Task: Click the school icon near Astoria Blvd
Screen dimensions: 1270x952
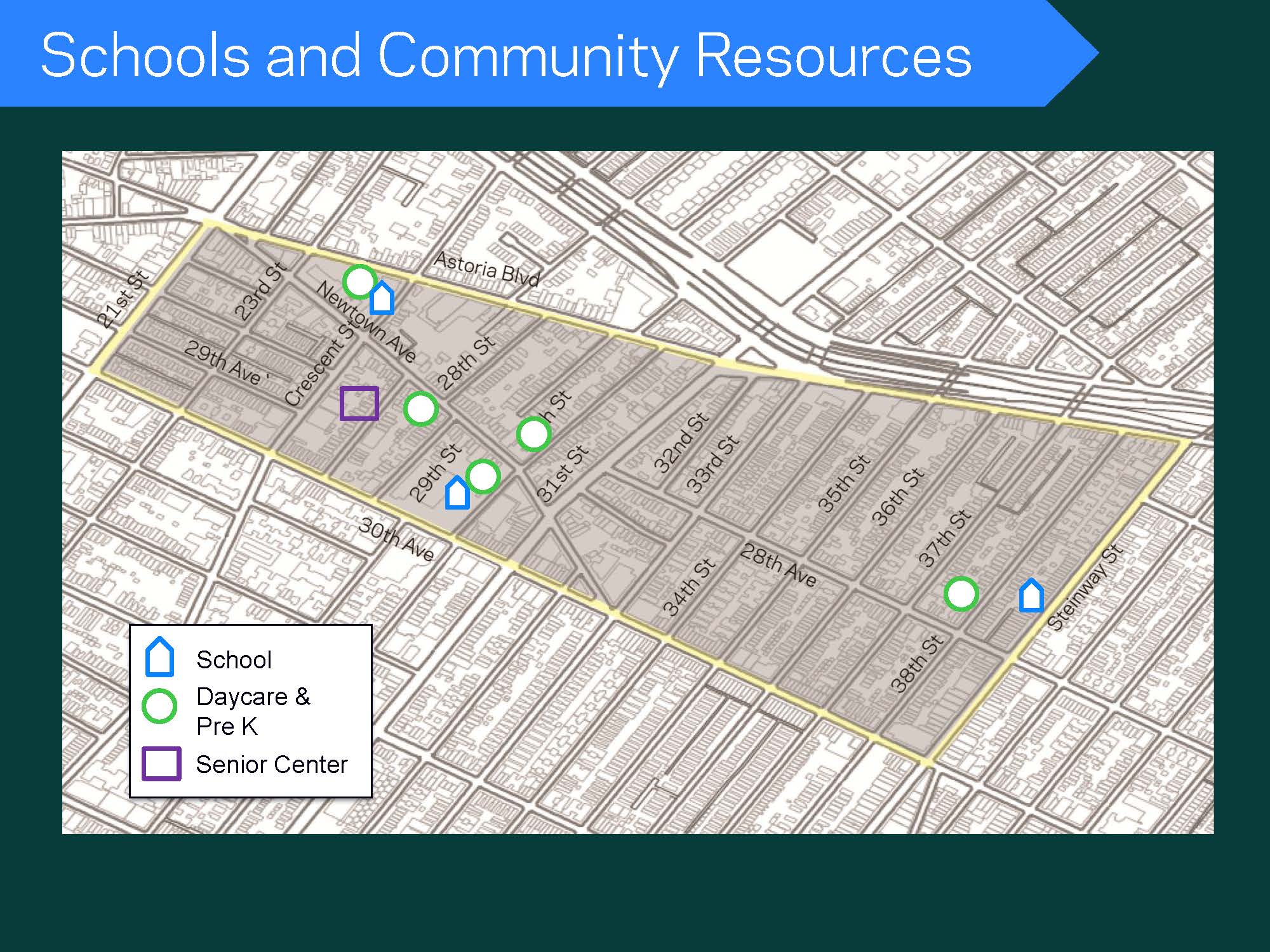Action: pyautogui.click(x=382, y=298)
